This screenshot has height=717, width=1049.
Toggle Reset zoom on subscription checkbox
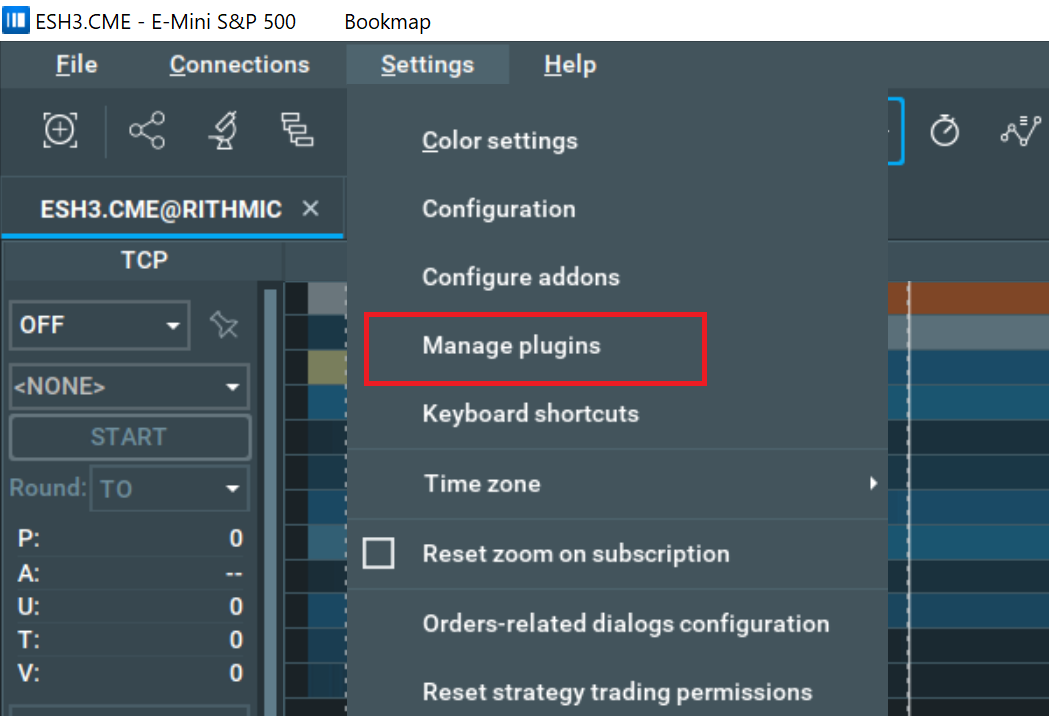click(379, 553)
